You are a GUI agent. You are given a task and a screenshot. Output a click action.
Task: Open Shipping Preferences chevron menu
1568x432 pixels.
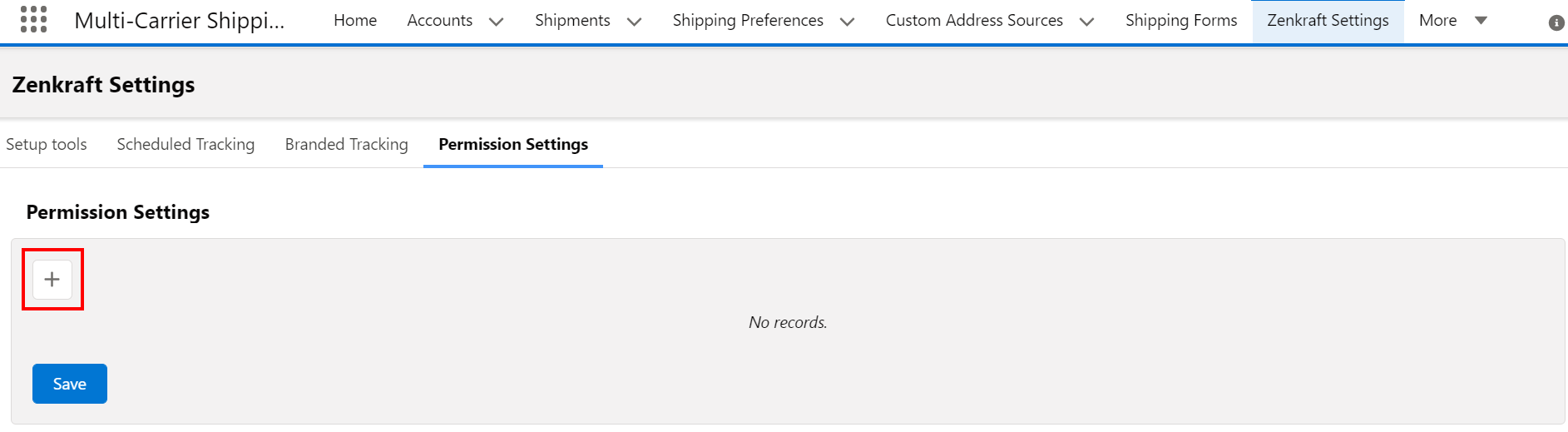tap(848, 22)
